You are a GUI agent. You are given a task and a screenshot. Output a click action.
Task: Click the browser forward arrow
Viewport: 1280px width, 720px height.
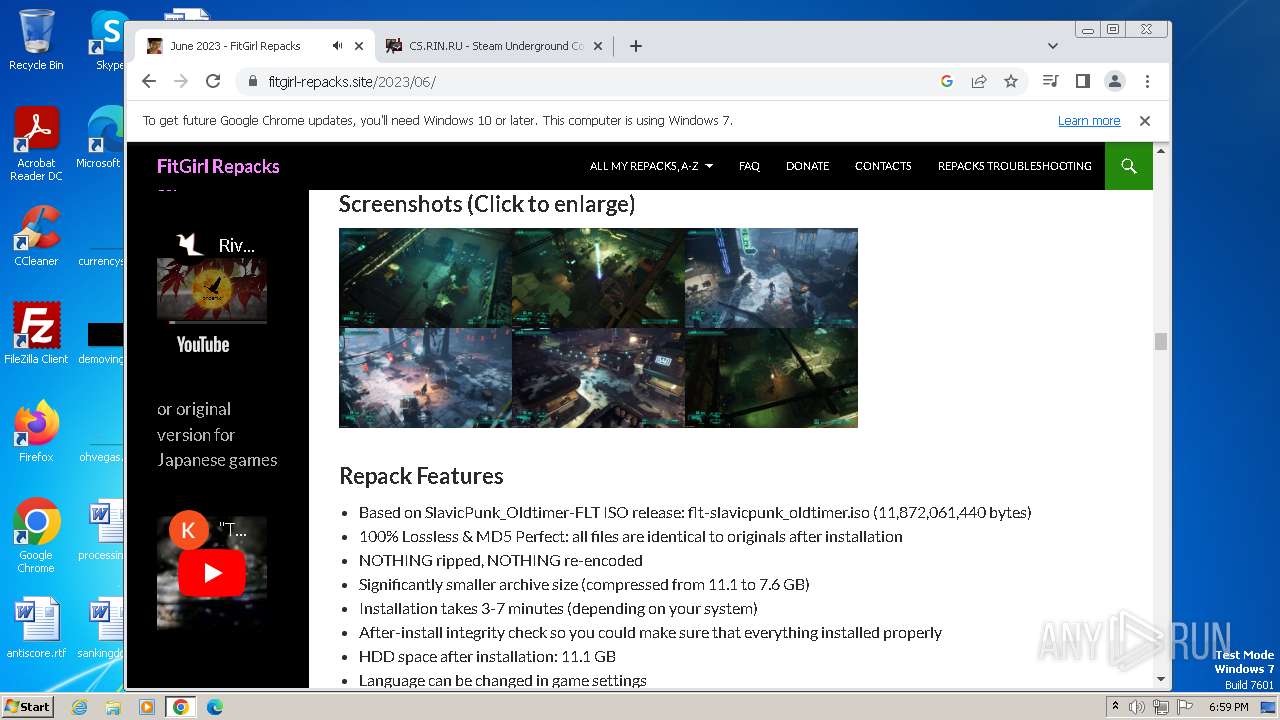[181, 81]
